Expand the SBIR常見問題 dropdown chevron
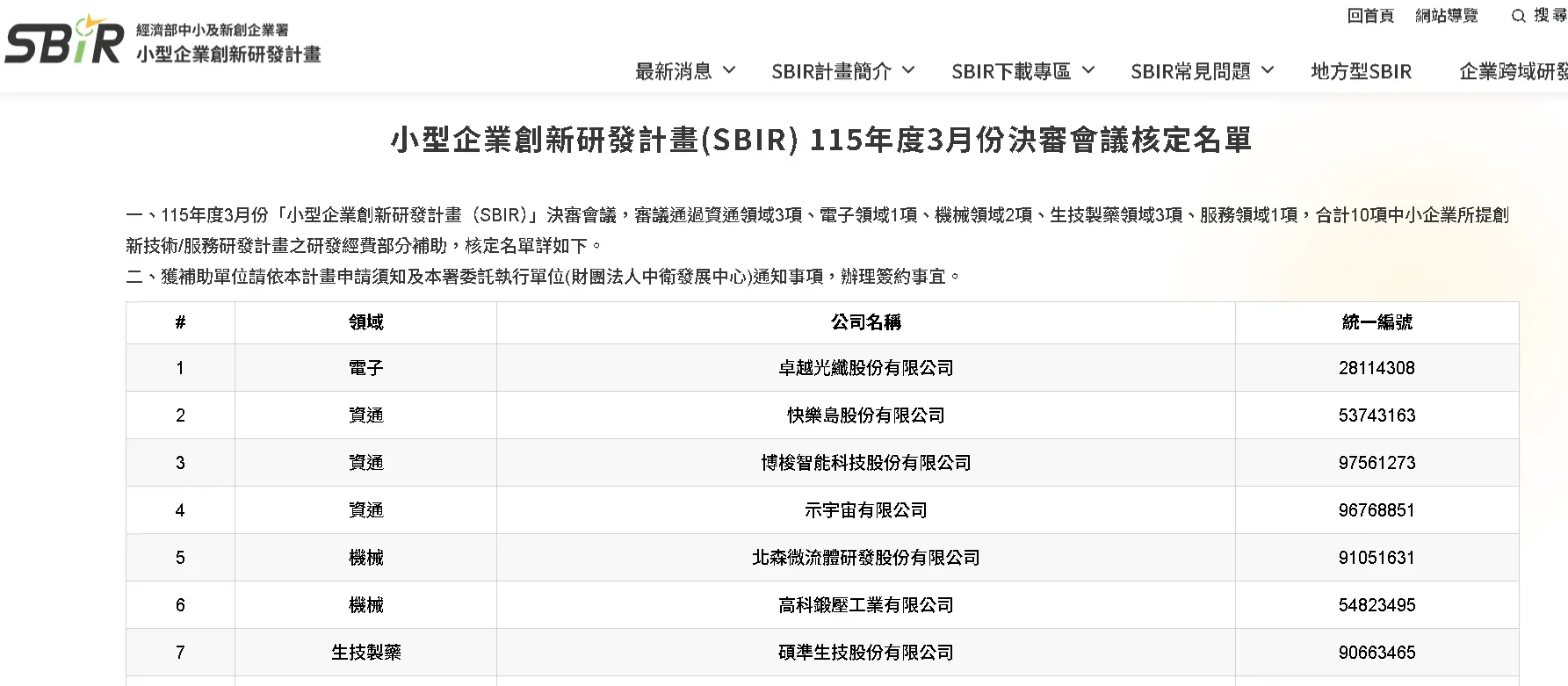The height and width of the screenshot is (686, 1568). (1268, 70)
